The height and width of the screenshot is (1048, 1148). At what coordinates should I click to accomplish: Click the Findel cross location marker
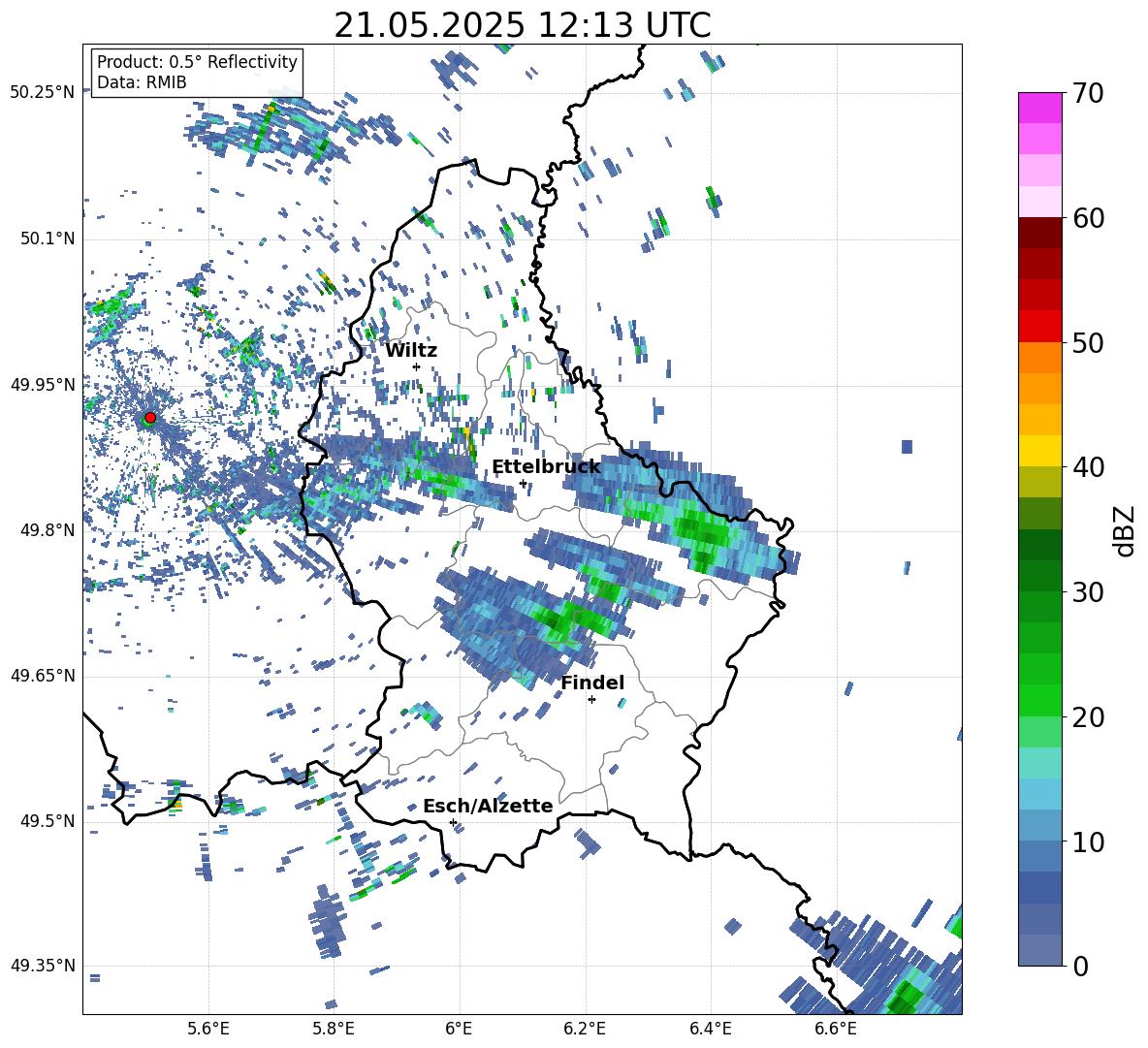click(591, 700)
